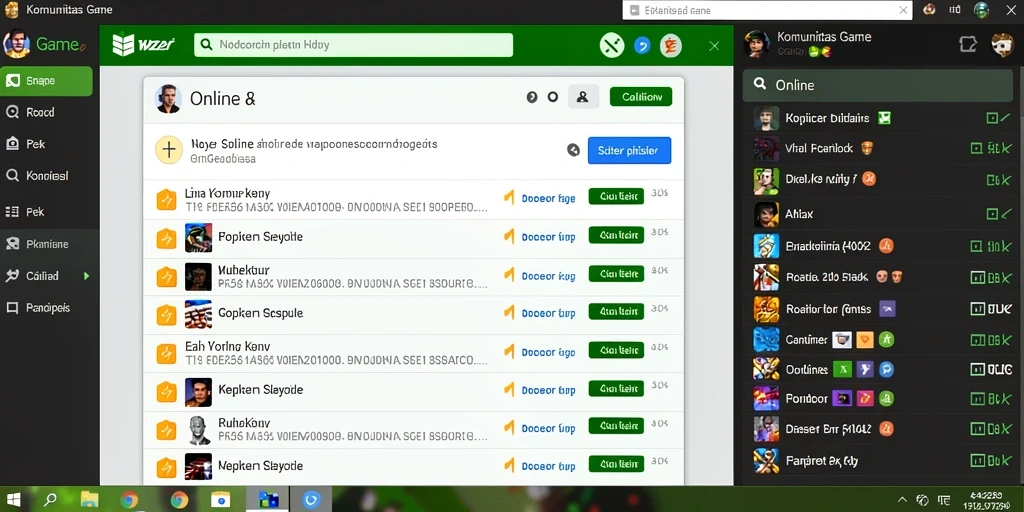
Task: Click the white crossed-tools round icon
Action: pos(612,45)
